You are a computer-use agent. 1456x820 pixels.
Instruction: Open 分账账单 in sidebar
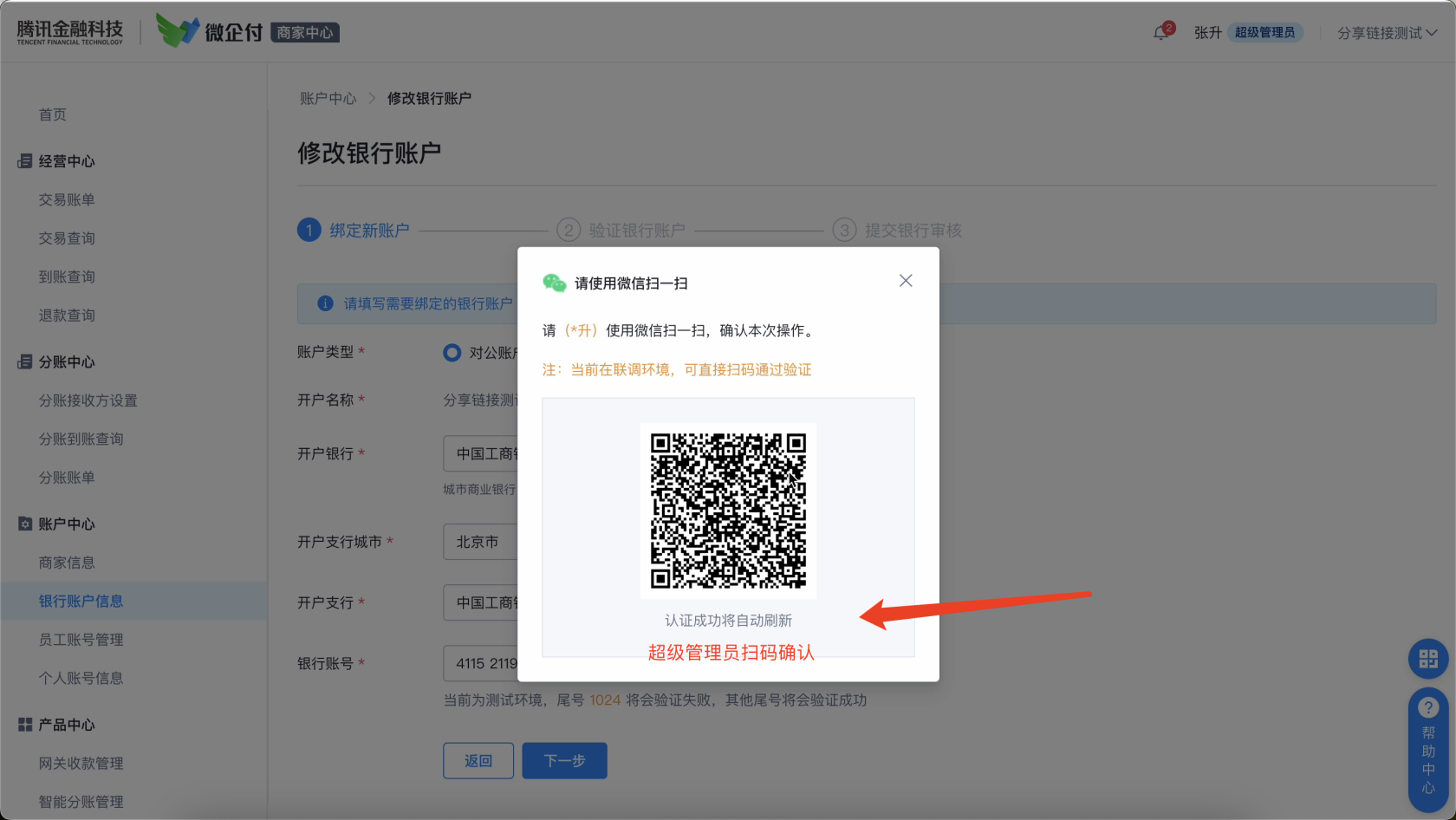point(67,478)
